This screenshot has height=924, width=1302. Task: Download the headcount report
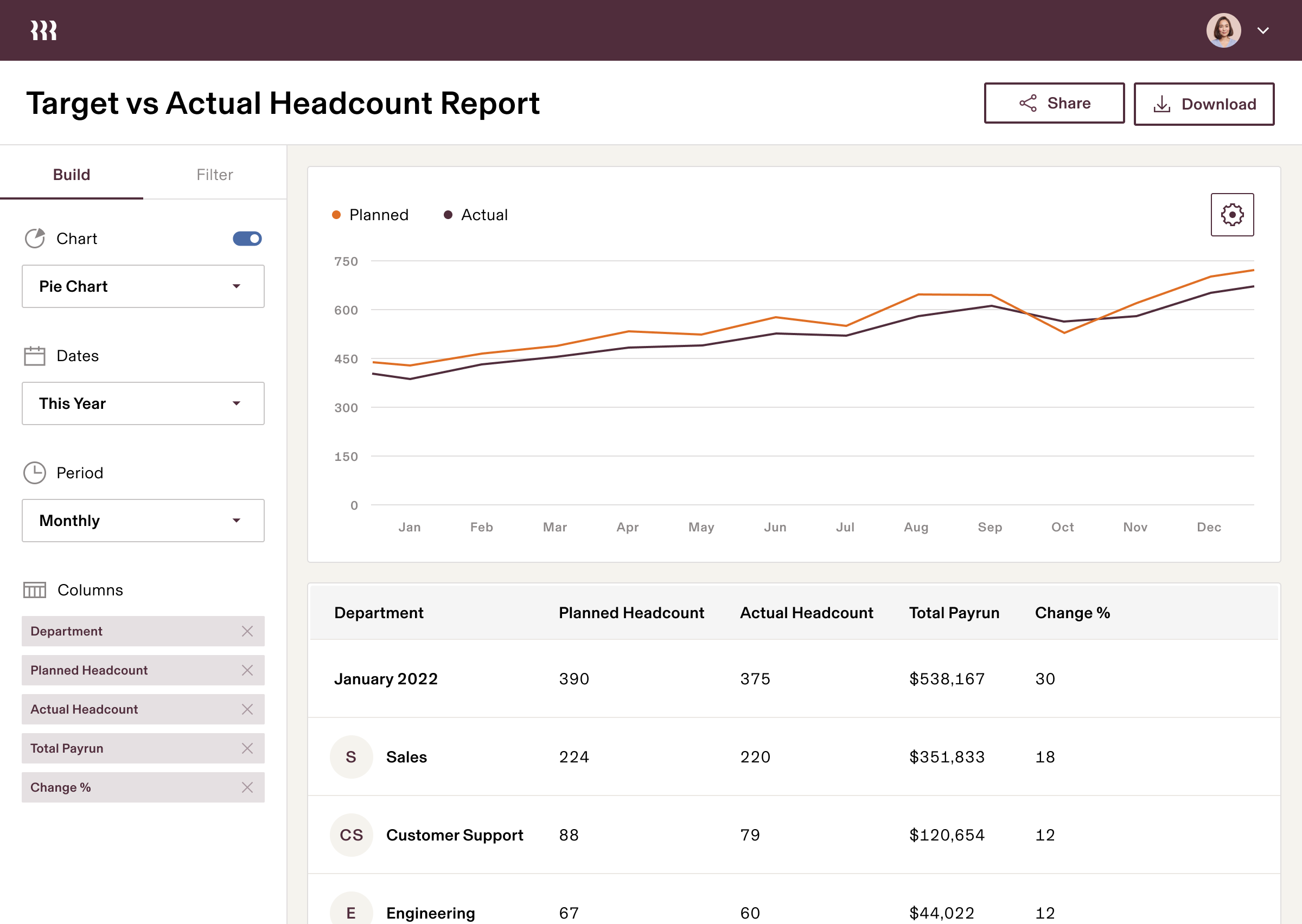pyautogui.click(x=1204, y=104)
